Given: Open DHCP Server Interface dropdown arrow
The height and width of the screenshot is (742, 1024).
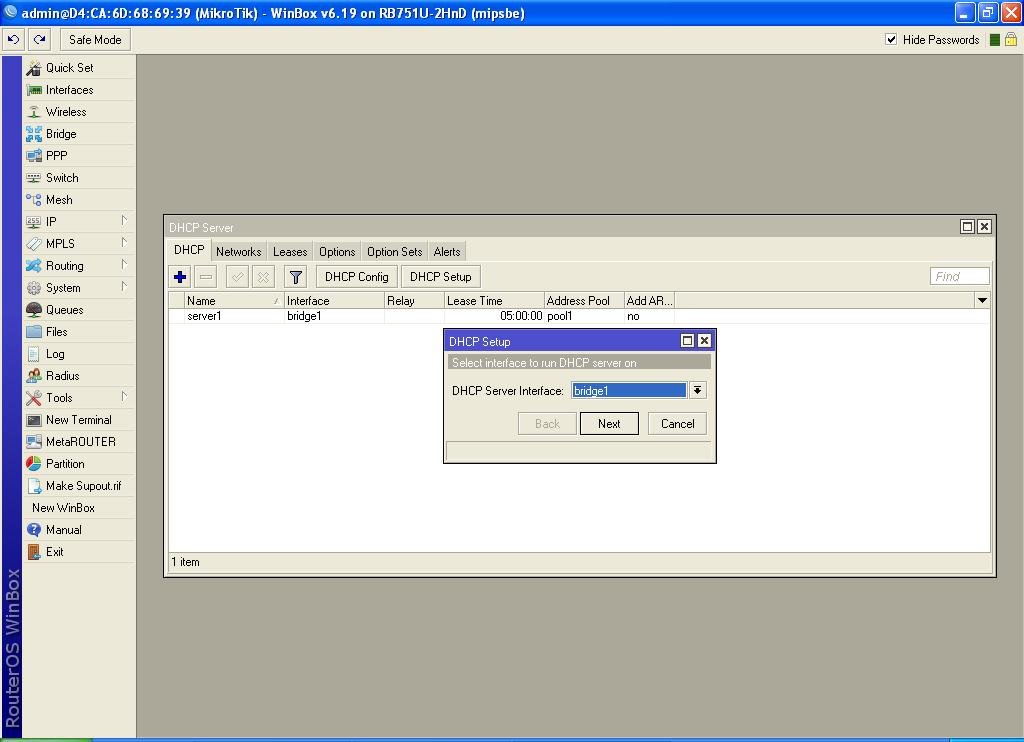Looking at the screenshot, I should (697, 391).
